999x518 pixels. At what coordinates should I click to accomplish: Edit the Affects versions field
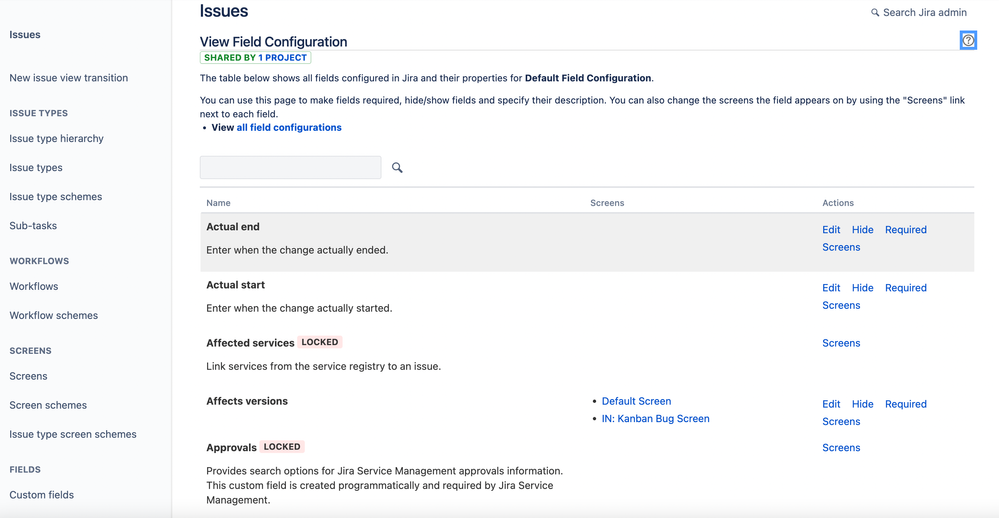[x=831, y=405]
